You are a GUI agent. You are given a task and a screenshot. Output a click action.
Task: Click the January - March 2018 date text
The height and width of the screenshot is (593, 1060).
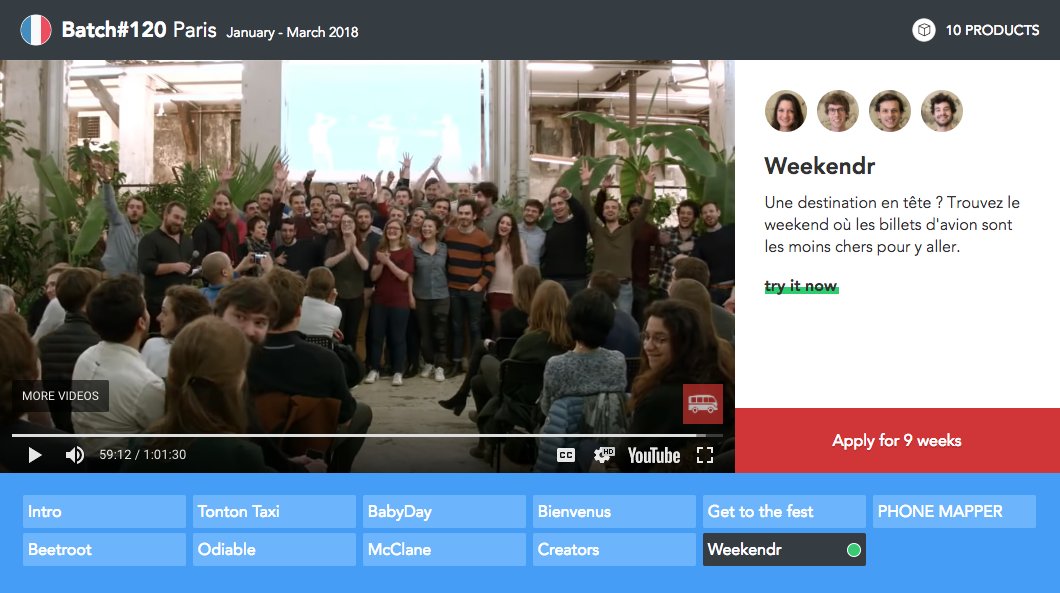pyautogui.click(x=292, y=32)
